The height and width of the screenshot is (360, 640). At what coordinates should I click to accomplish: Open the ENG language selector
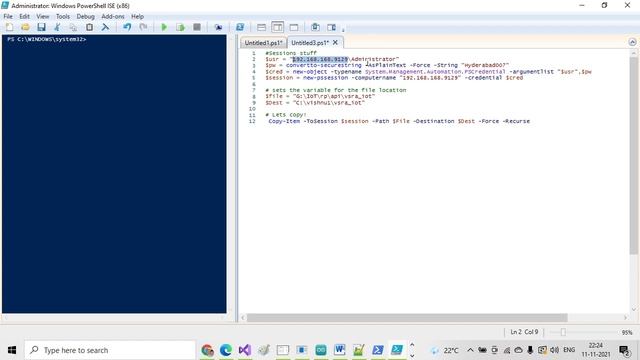click(x=569, y=350)
